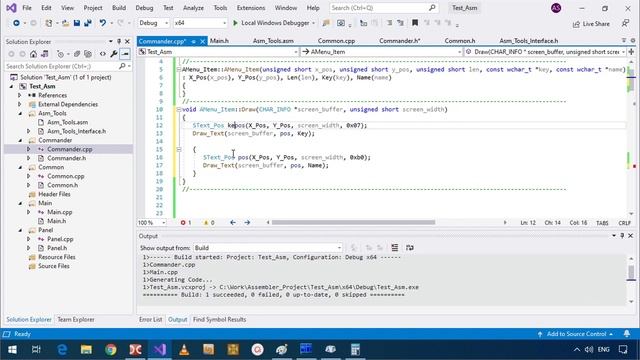Toggle the Pending Changes Filter icon
The height and width of the screenshot is (360, 640).
click(60, 54)
